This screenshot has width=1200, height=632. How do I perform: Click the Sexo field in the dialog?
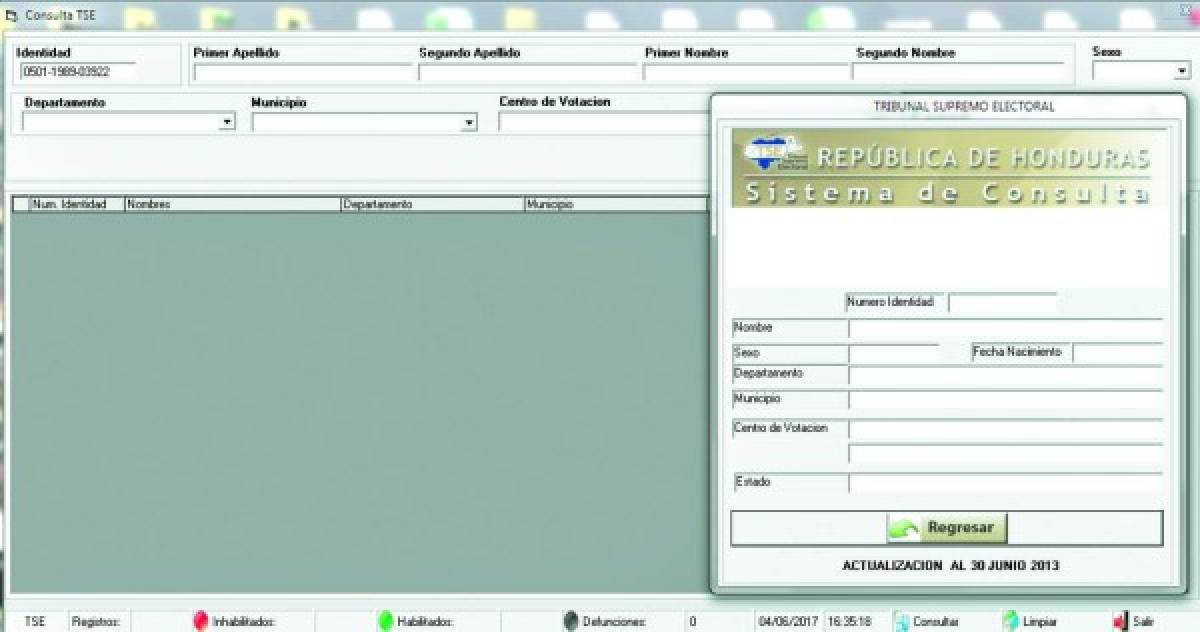click(x=894, y=354)
